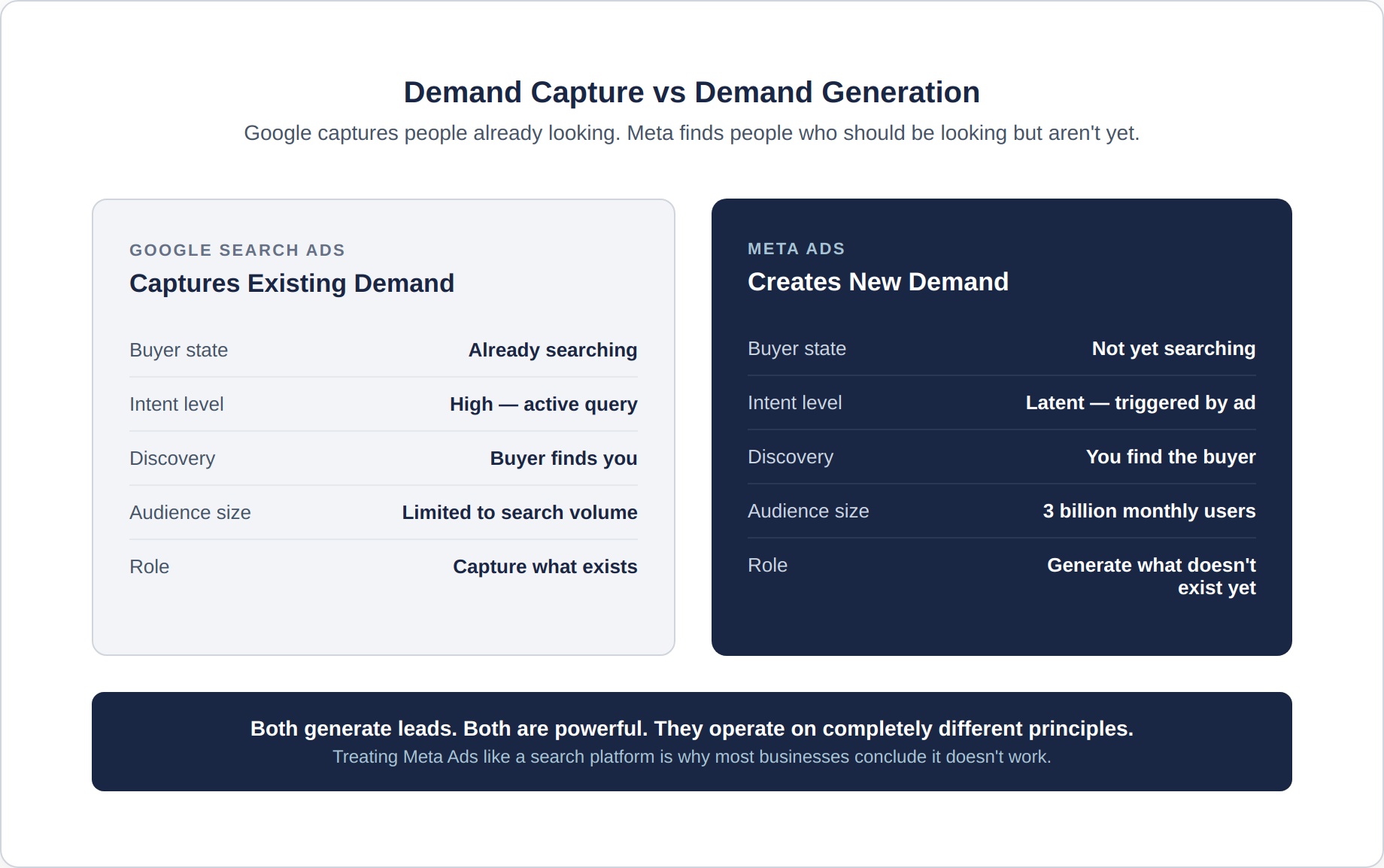Viewport: 1384px width, 868px height.
Task: Click 'Role' label in Google card
Action: [149, 566]
